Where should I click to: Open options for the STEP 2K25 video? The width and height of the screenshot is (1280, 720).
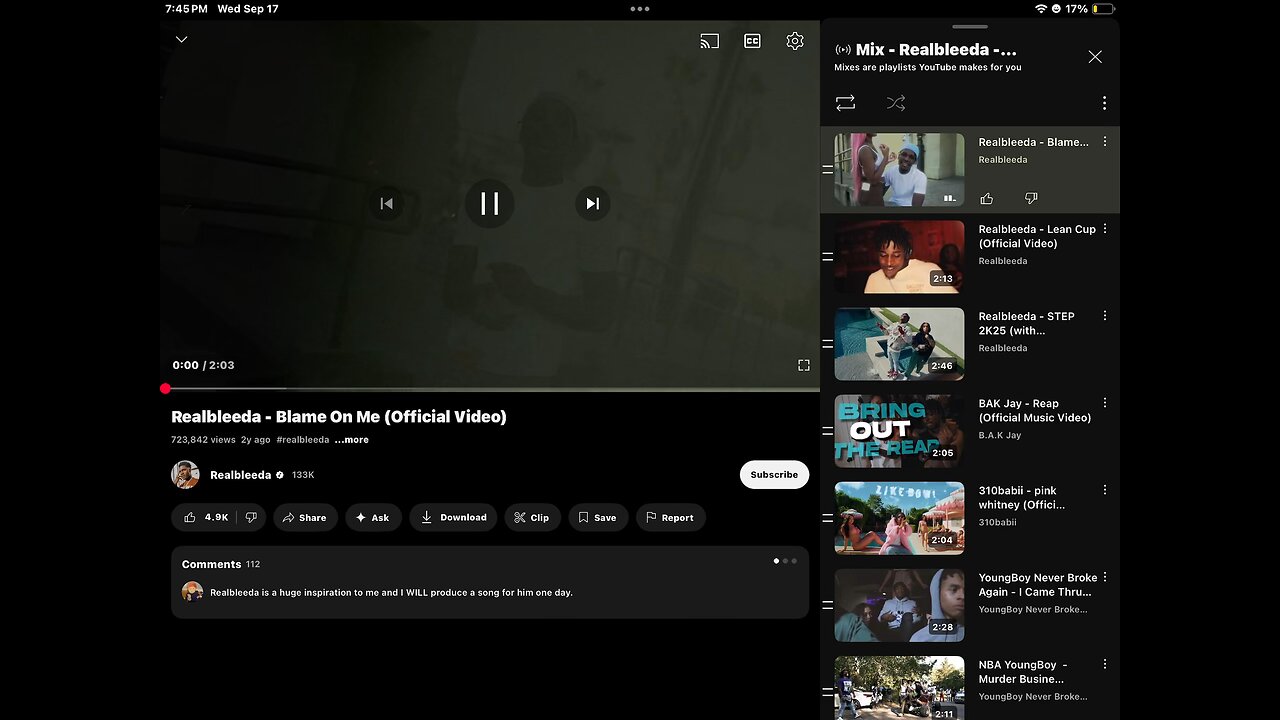click(x=1105, y=316)
